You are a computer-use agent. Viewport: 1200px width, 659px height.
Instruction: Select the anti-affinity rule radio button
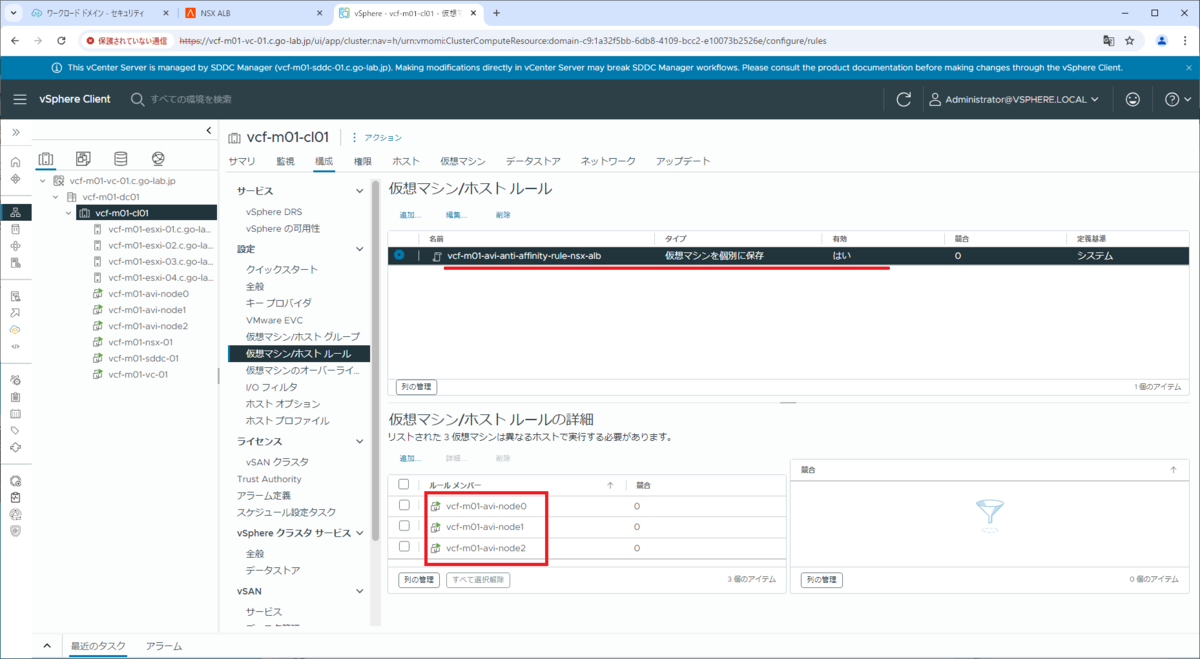click(399, 255)
